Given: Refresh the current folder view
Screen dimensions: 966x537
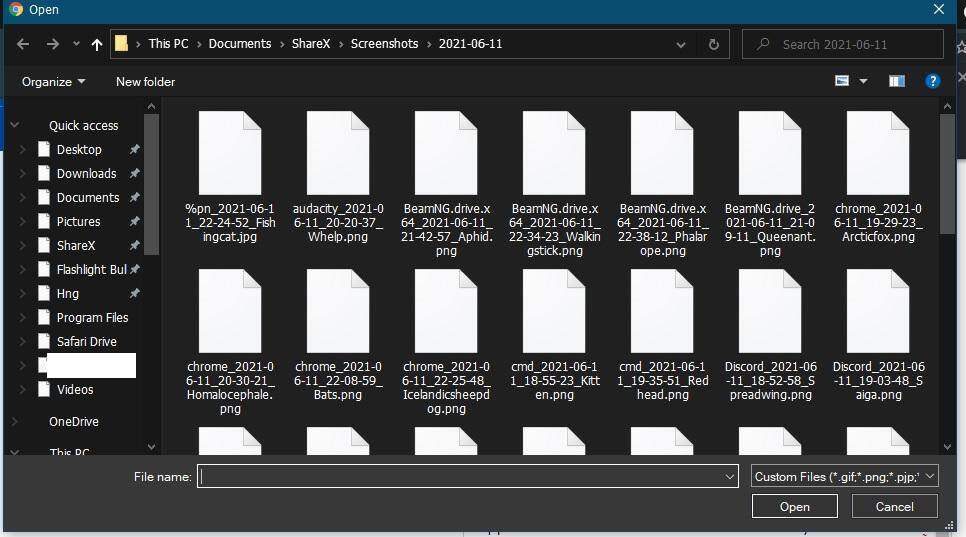Looking at the screenshot, I should 713,44.
